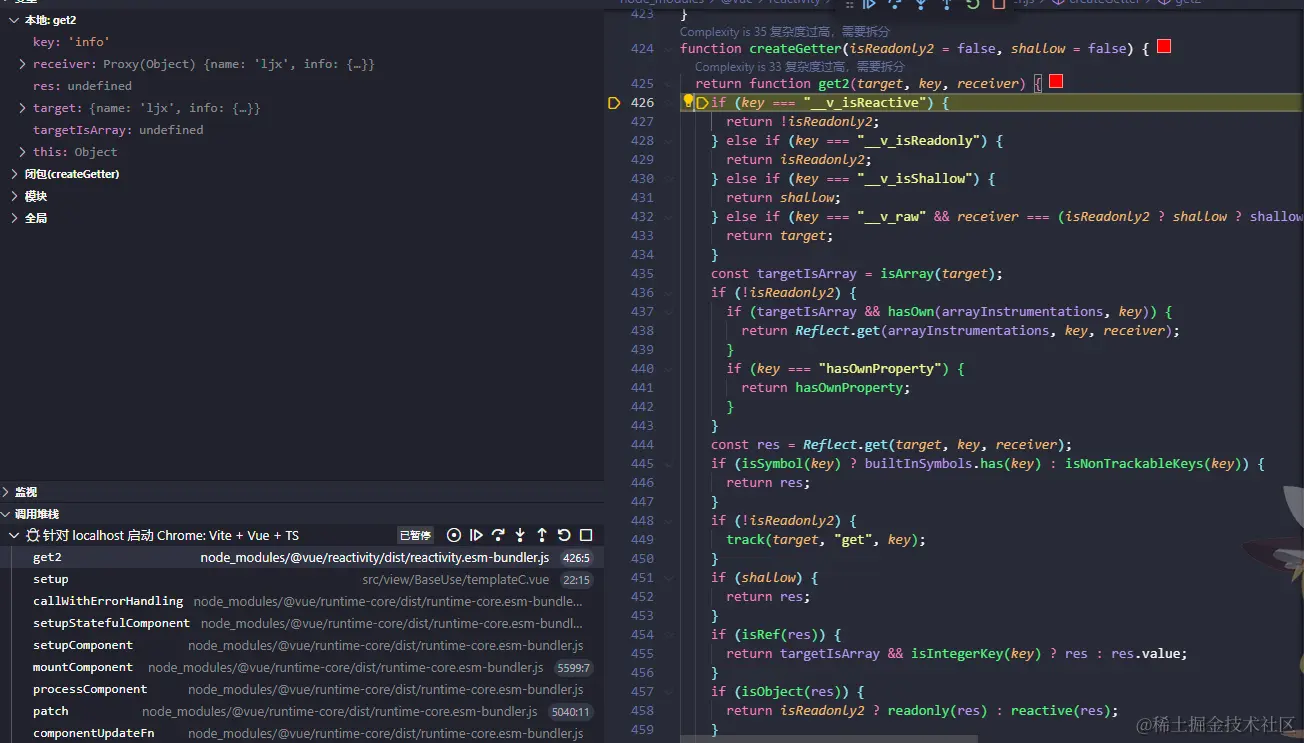1304x743 pixels.
Task: Open the lightbulb code actions on line 426
Action: [x=688, y=102]
